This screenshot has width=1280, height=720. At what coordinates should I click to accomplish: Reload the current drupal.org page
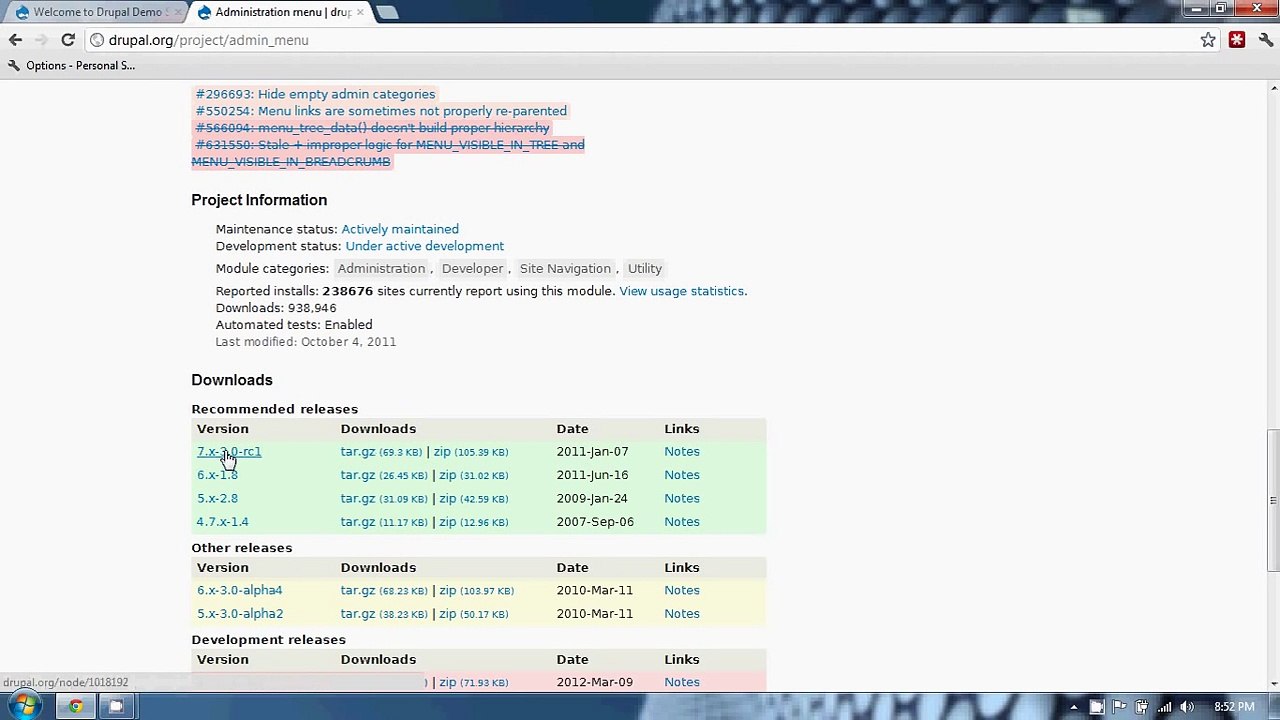click(68, 40)
